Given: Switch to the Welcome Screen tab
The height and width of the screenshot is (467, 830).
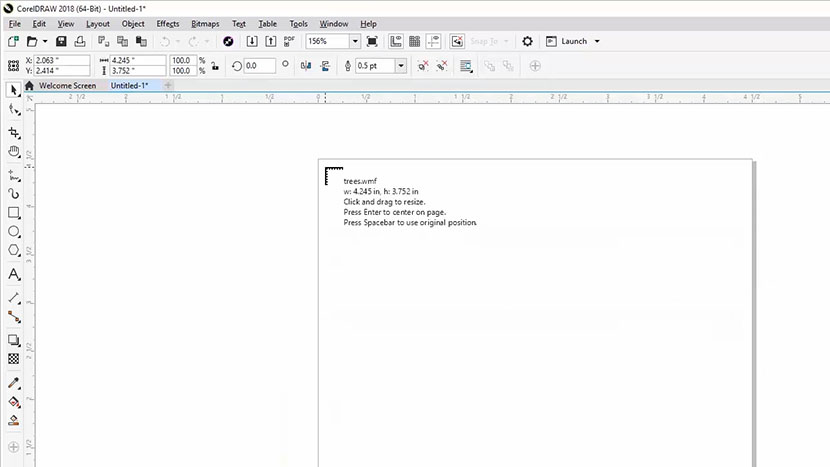Looking at the screenshot, I should point(67,86).
